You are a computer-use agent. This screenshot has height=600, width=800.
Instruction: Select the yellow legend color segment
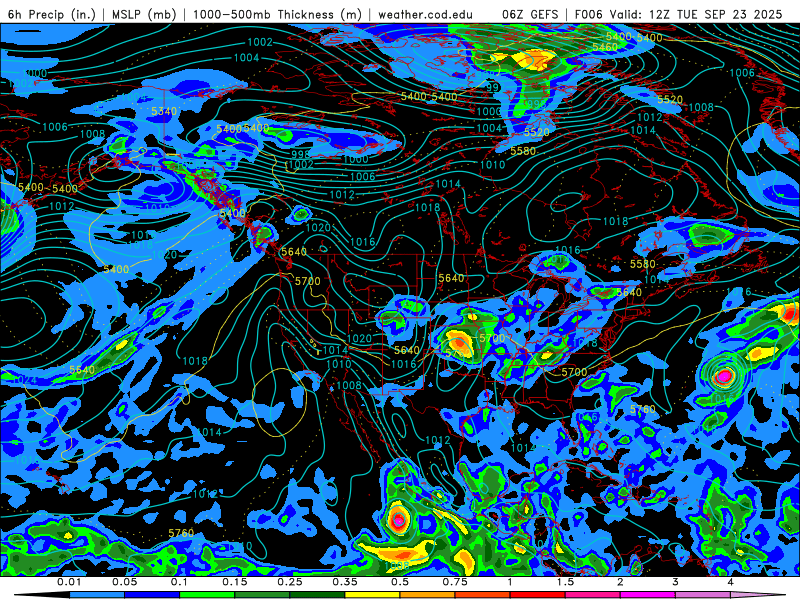(x=372, y=595)
